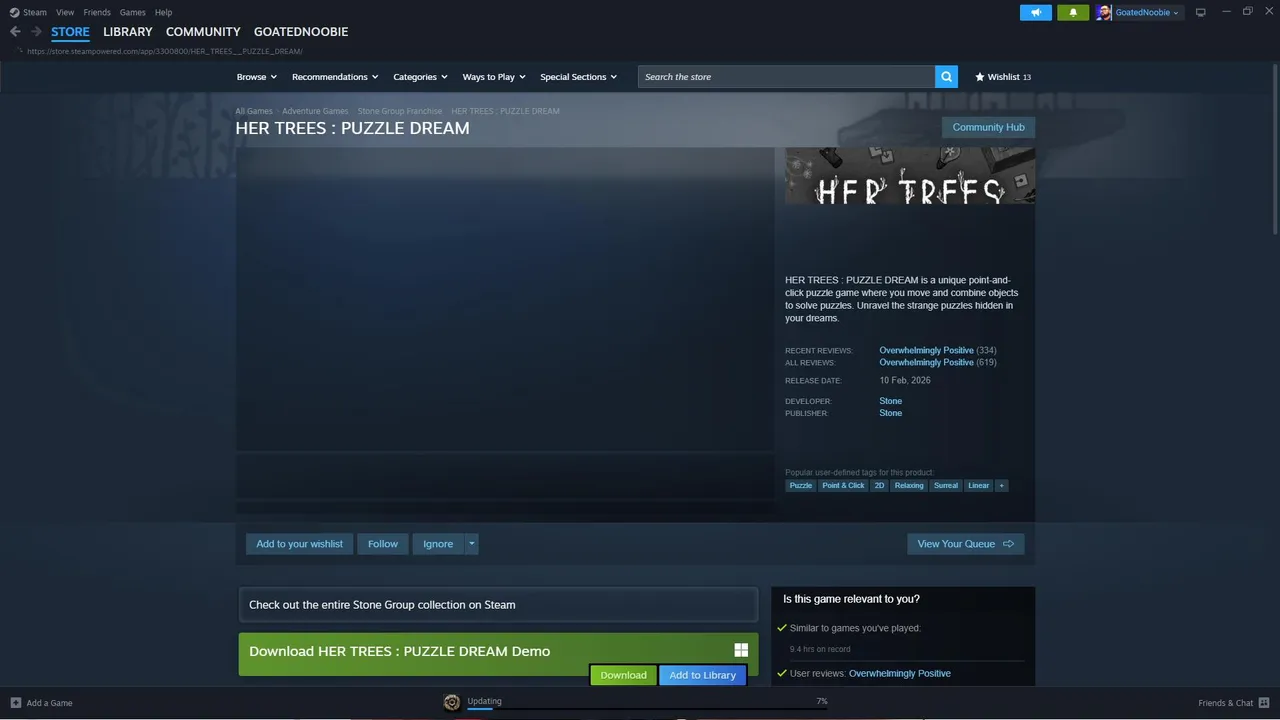Click the Friends & Chat icon
Screen dimensions: 1280x720
(1262, 703)
